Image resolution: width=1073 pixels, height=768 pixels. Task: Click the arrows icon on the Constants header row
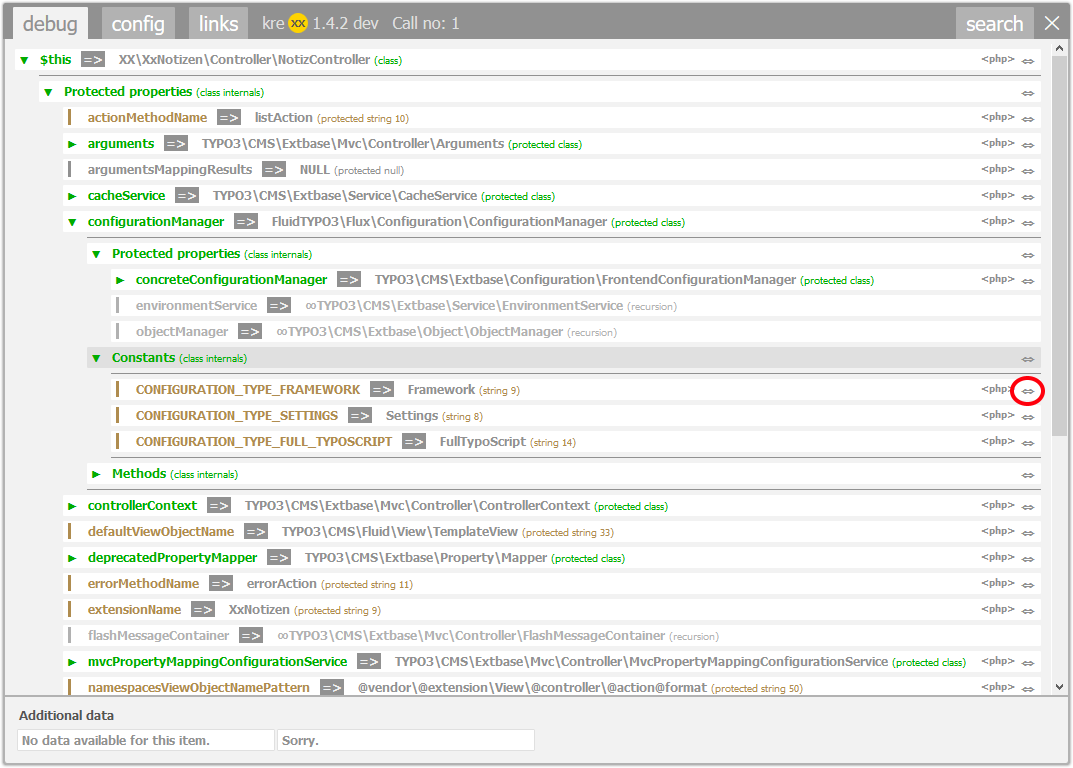click(1027, 359)
